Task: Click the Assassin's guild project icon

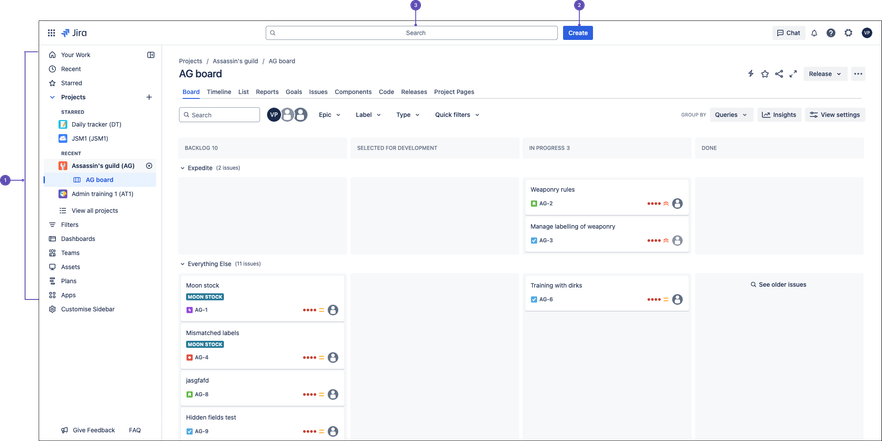Action: pyautogui.click(x=63, y=166)
